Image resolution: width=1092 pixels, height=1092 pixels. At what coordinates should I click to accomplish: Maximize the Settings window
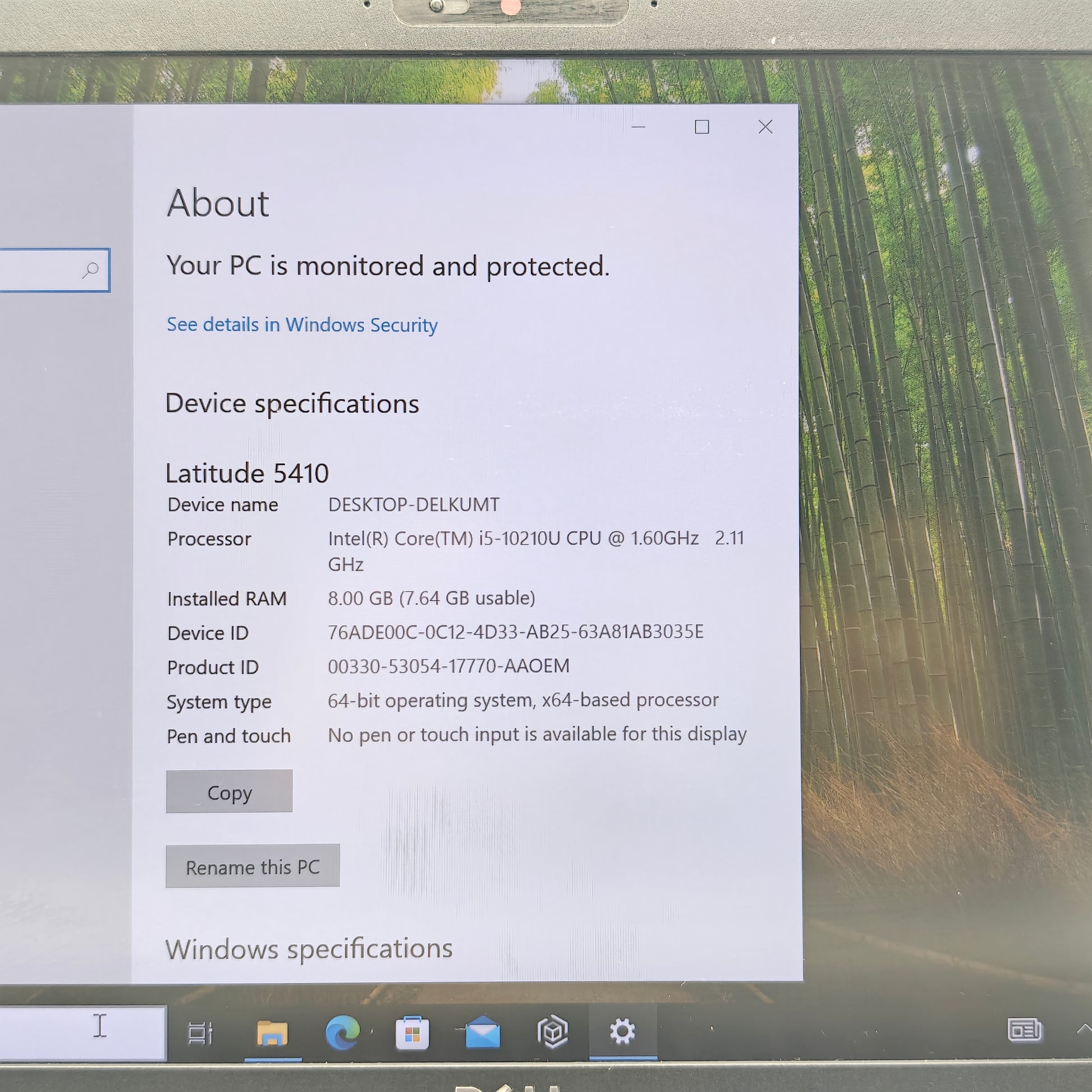(x=702, y=127)
